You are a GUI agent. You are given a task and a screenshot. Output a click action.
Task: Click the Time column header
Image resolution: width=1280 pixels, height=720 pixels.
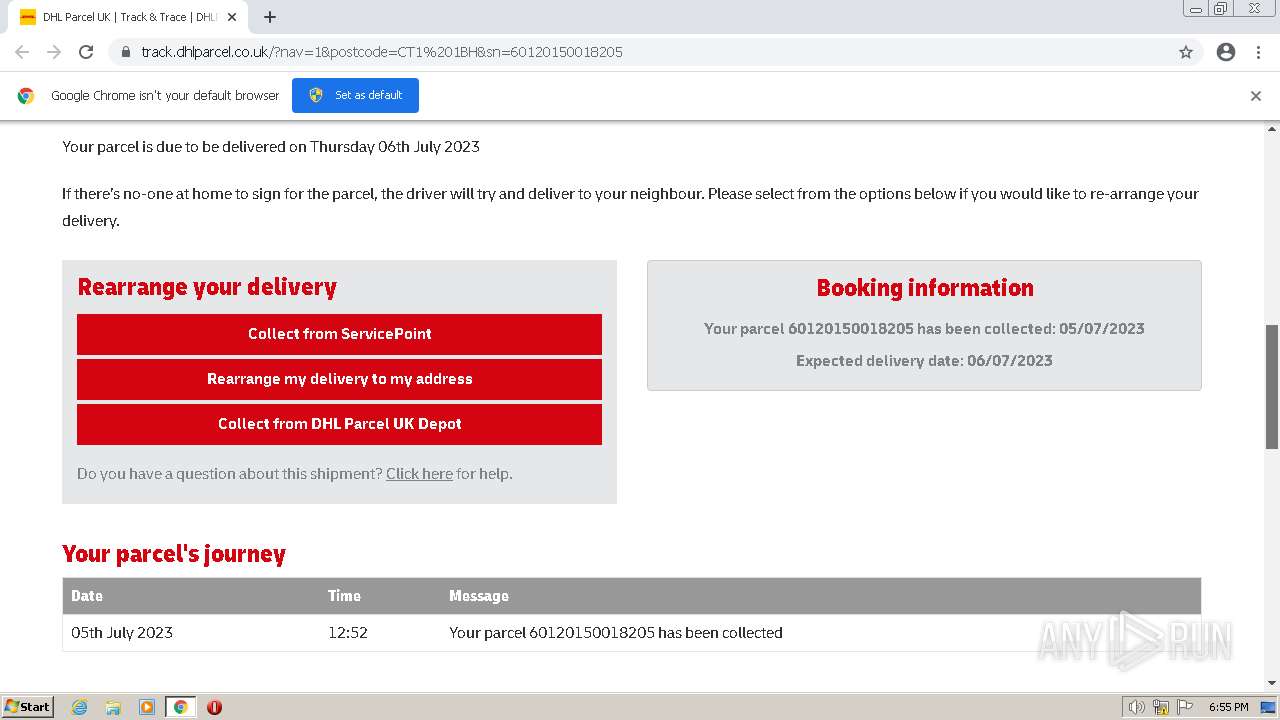coord(344,596)
